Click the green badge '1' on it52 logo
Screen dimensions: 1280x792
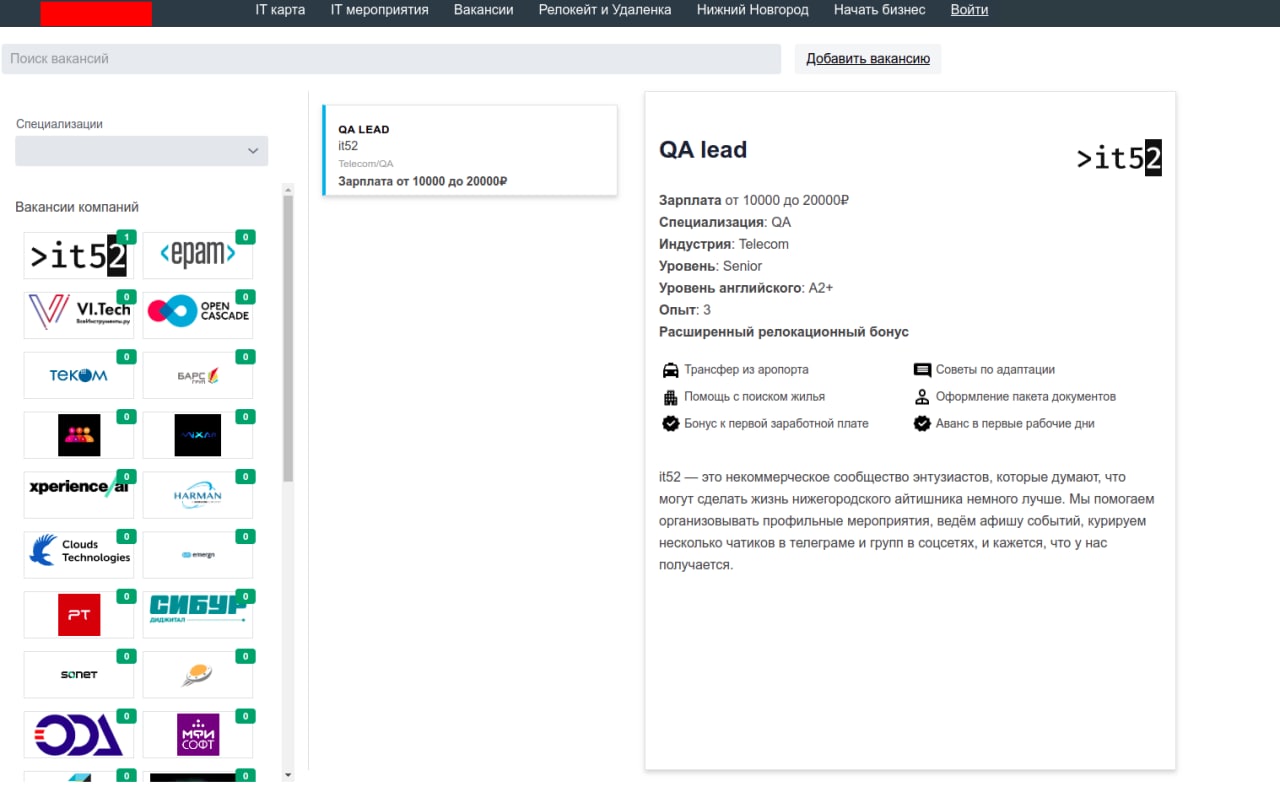pos(126,237)
